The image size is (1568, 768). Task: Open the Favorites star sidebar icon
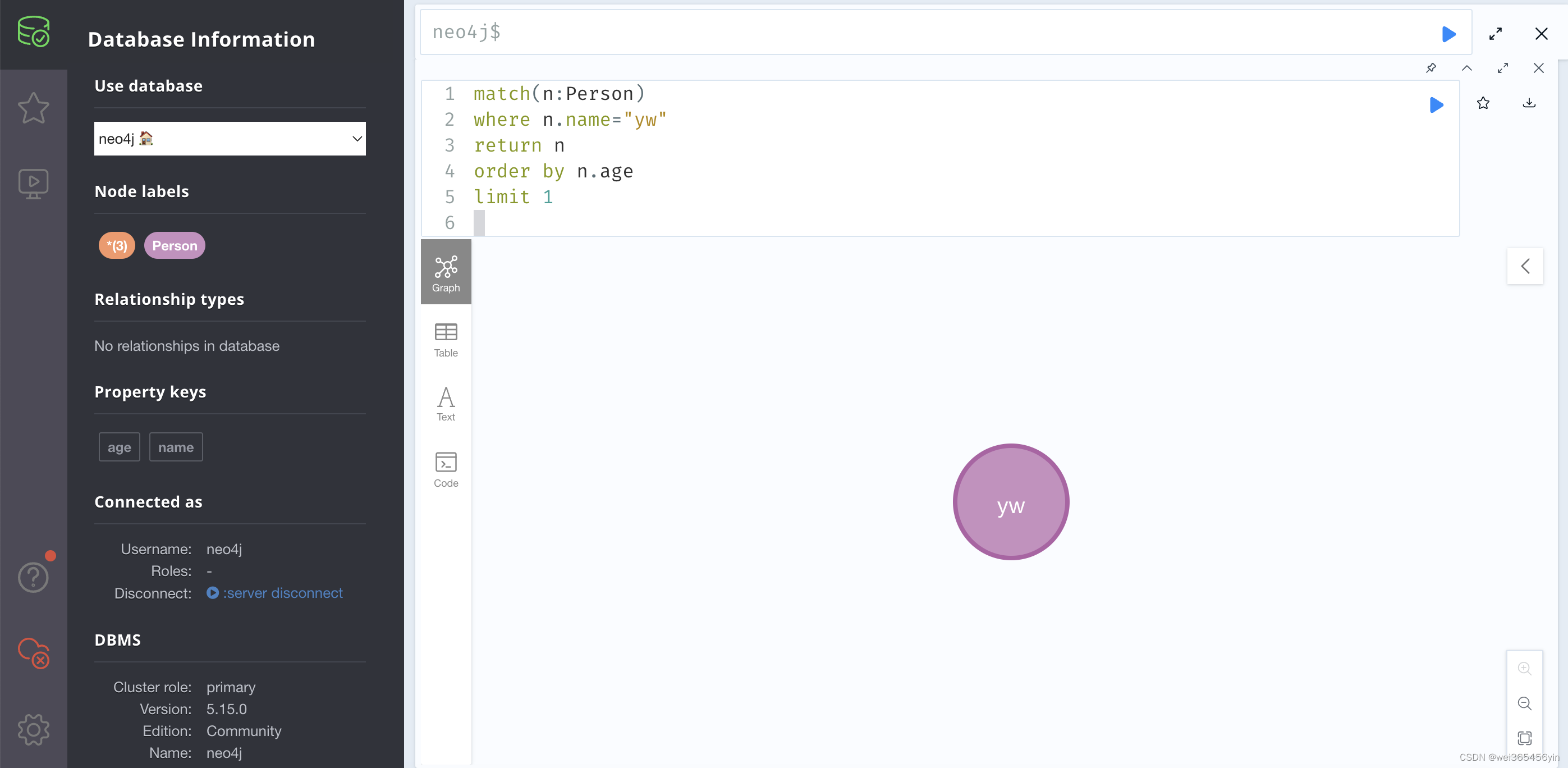(33, 108)
